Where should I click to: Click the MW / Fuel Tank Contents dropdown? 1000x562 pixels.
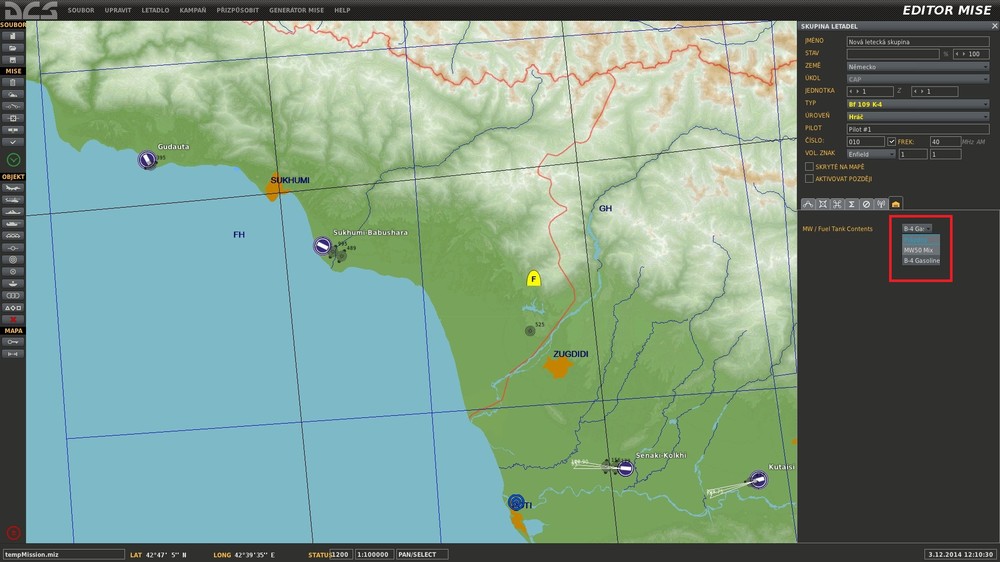917,228
